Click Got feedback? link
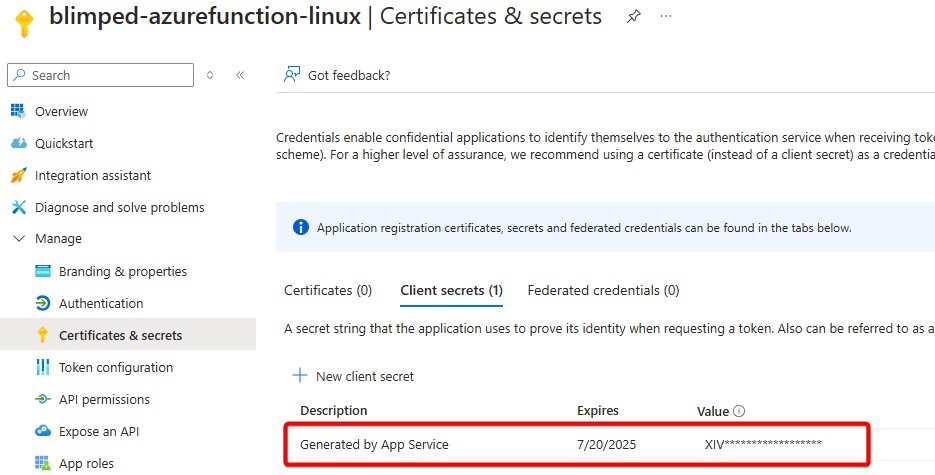Screen dimensions: 935x475 tap(349, 76)
